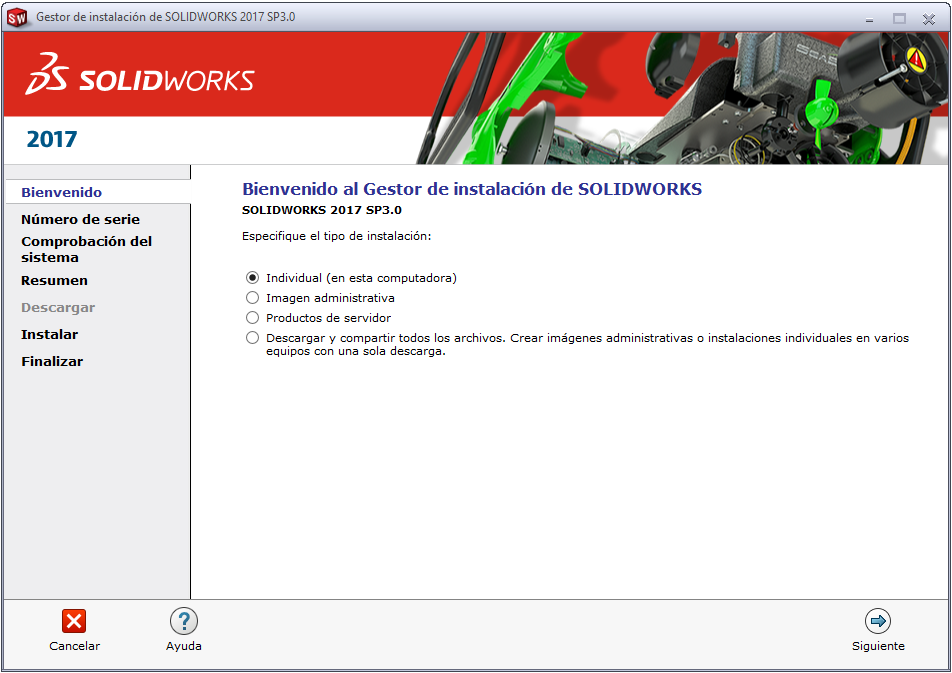Click the 2017 version label

tap(52, 139)
